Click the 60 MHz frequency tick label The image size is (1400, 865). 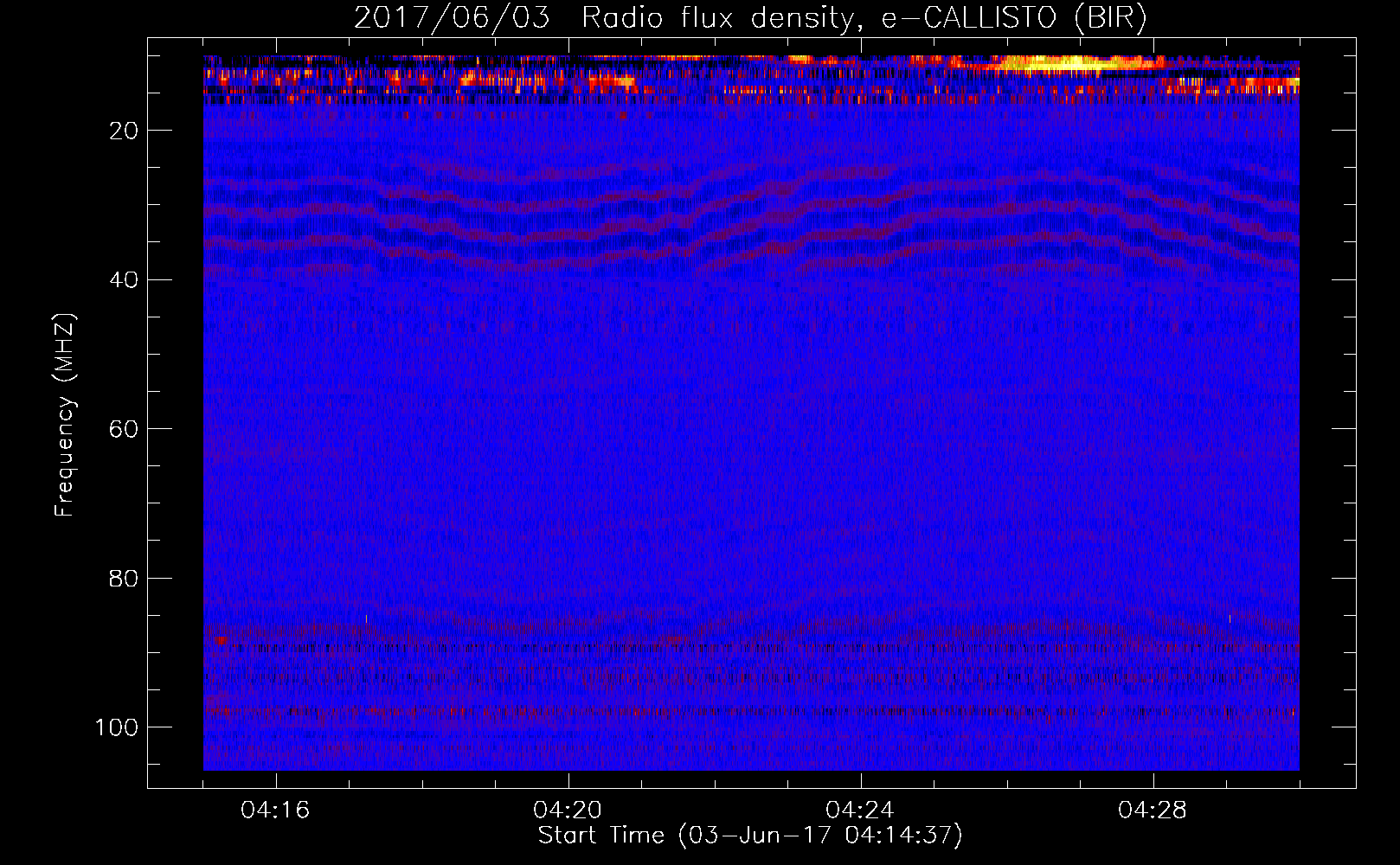tap(124, 429)
